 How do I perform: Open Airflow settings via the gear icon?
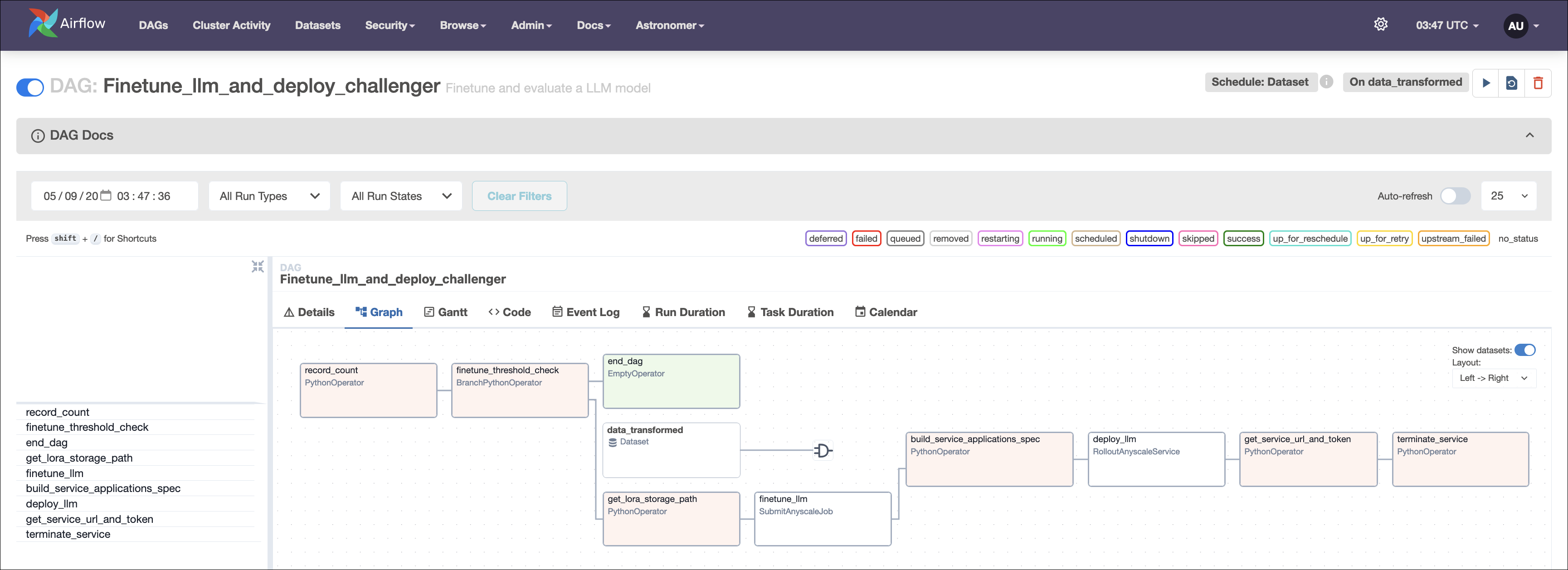1381,24
